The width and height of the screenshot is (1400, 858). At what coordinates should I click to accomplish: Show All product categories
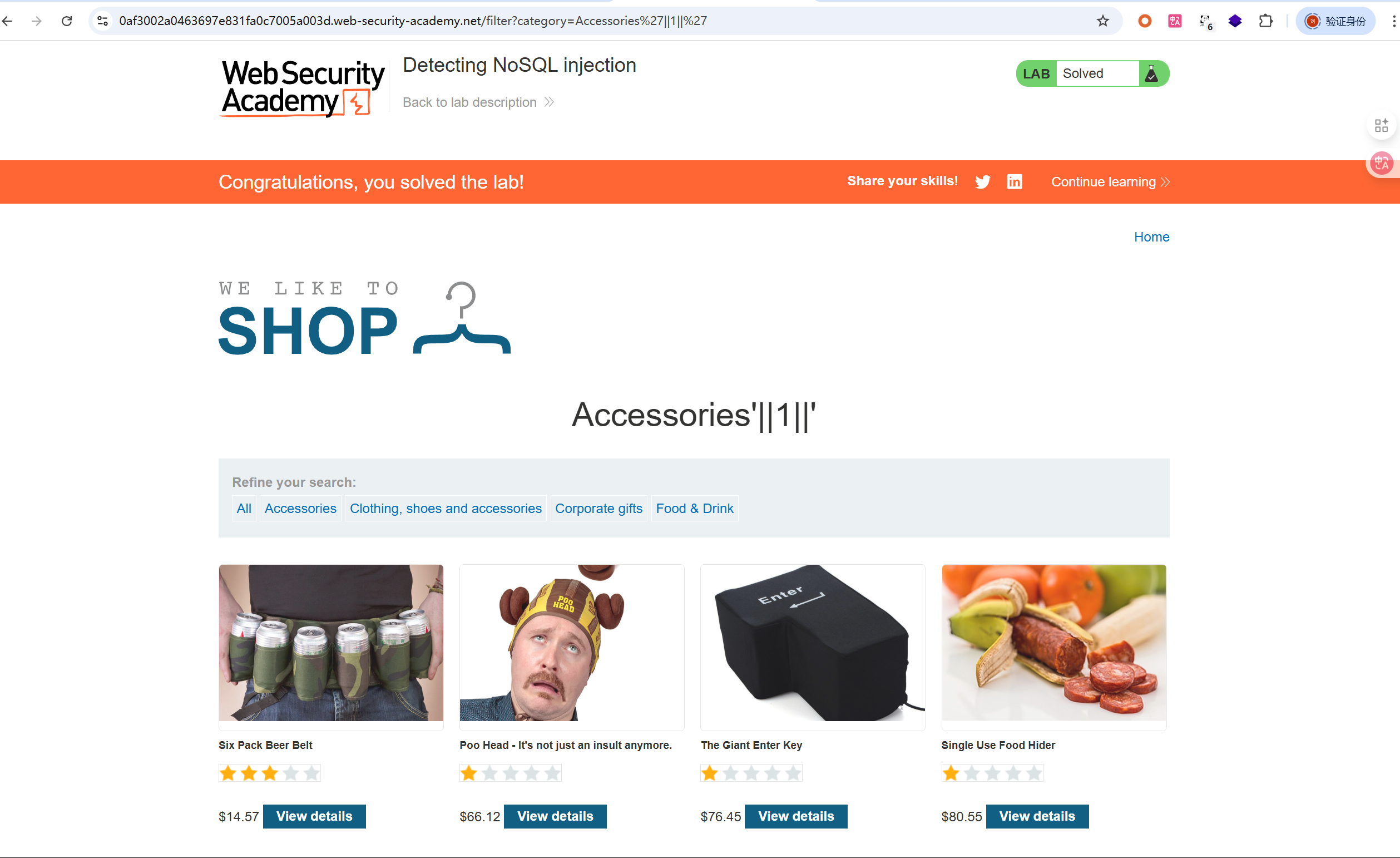tap(244, 508)
